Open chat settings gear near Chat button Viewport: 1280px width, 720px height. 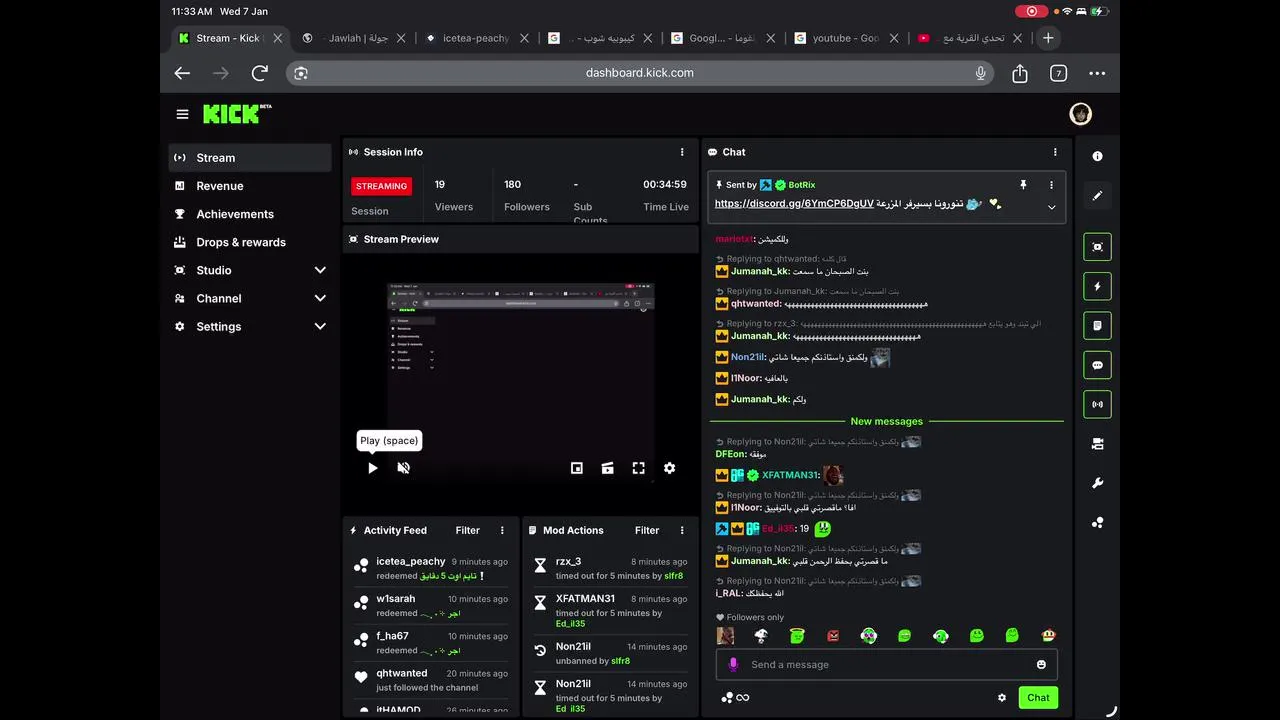[1002, 698]
